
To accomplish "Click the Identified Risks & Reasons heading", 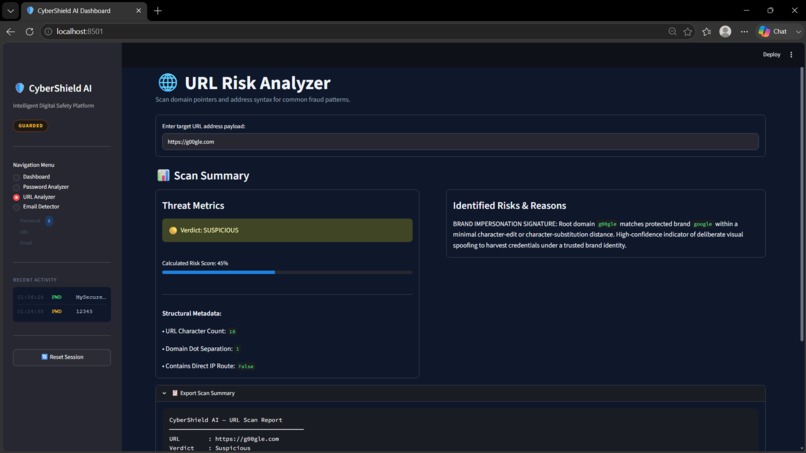I will [509, 206].
